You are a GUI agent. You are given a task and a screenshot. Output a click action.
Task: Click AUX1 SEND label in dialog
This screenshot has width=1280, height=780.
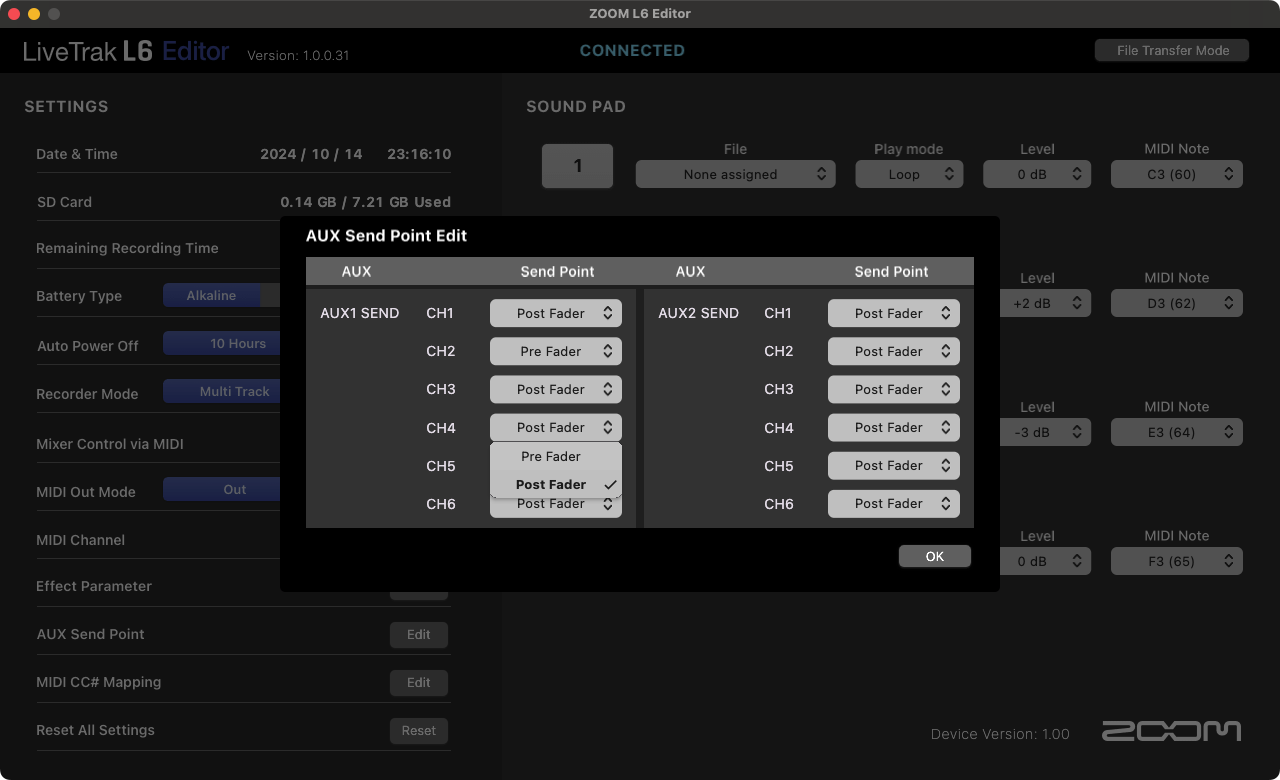pos(360,313)
